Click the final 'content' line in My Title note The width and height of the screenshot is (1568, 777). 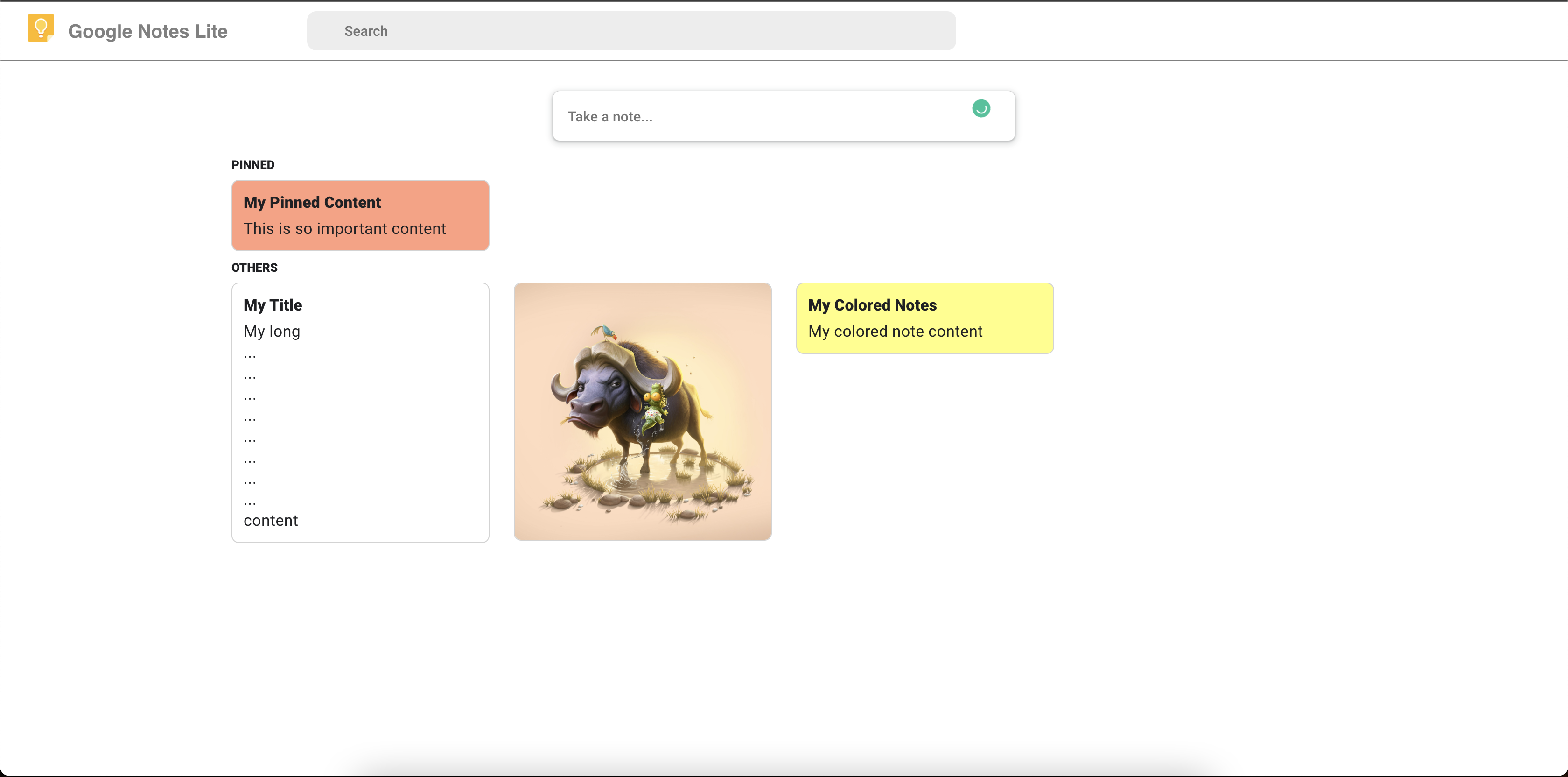click(271, 521)
